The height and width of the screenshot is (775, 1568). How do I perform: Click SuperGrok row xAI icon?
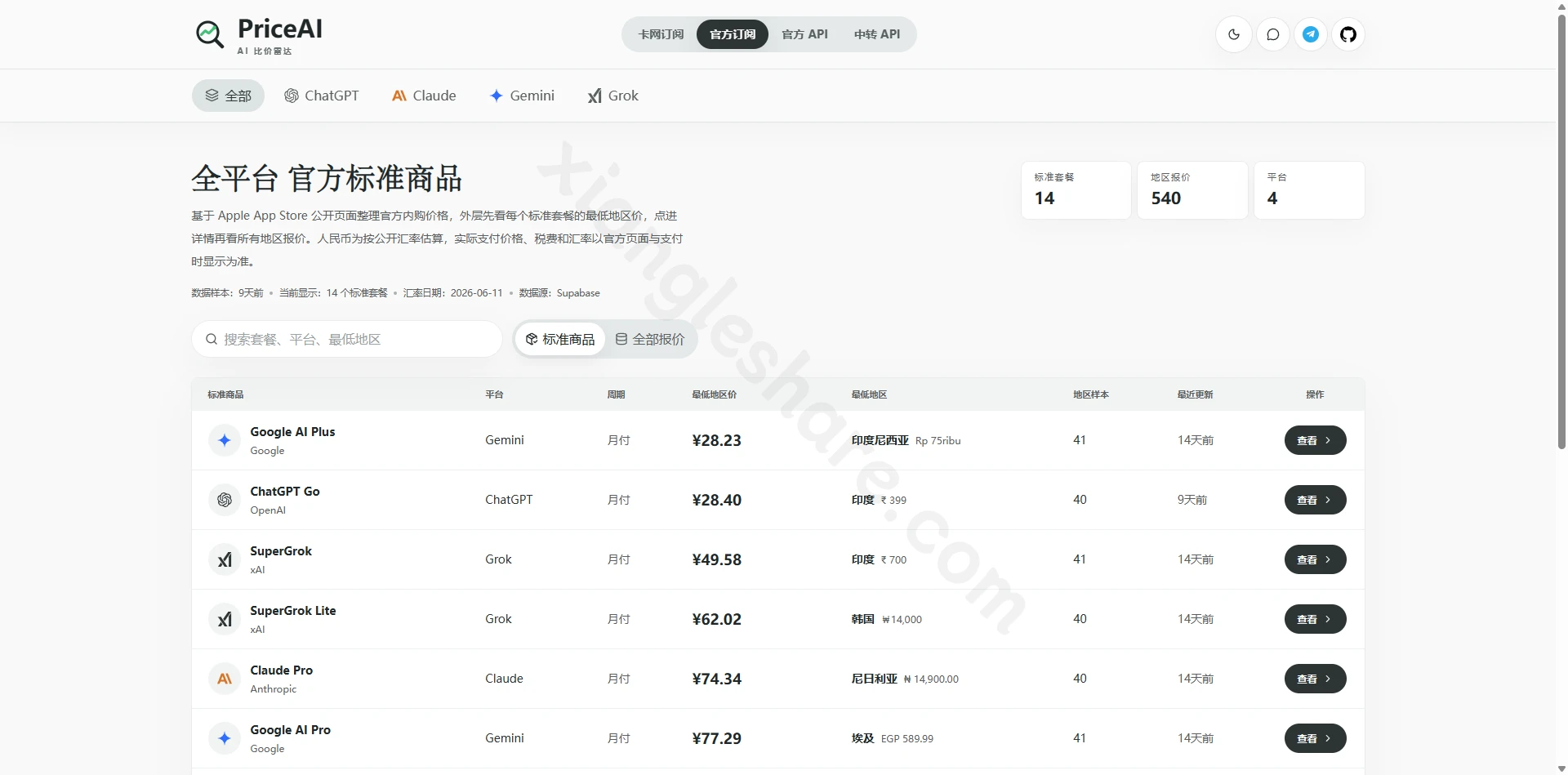pos(225,559)
